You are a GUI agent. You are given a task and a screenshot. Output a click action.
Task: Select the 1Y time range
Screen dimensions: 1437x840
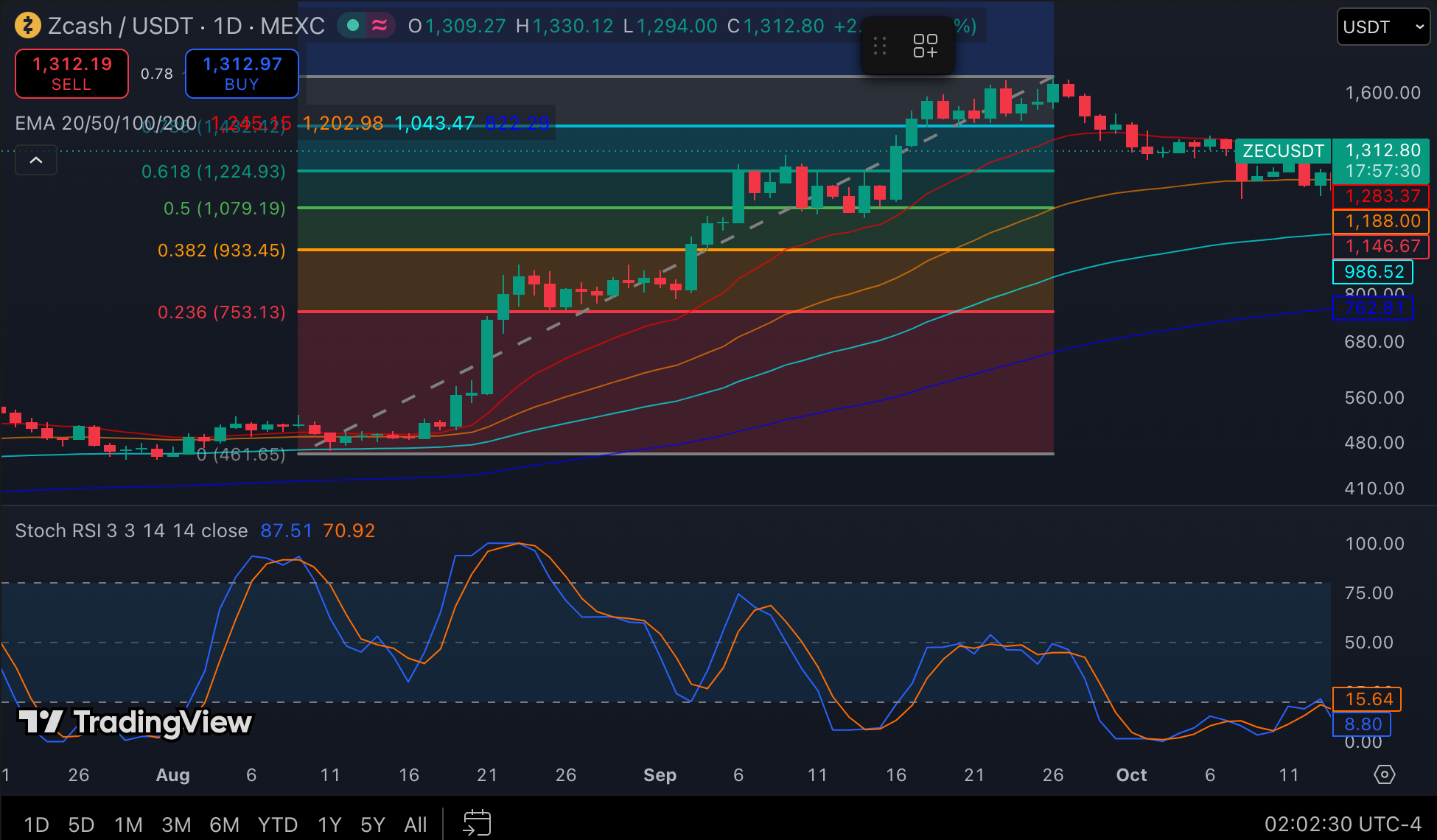pos(329,825)
